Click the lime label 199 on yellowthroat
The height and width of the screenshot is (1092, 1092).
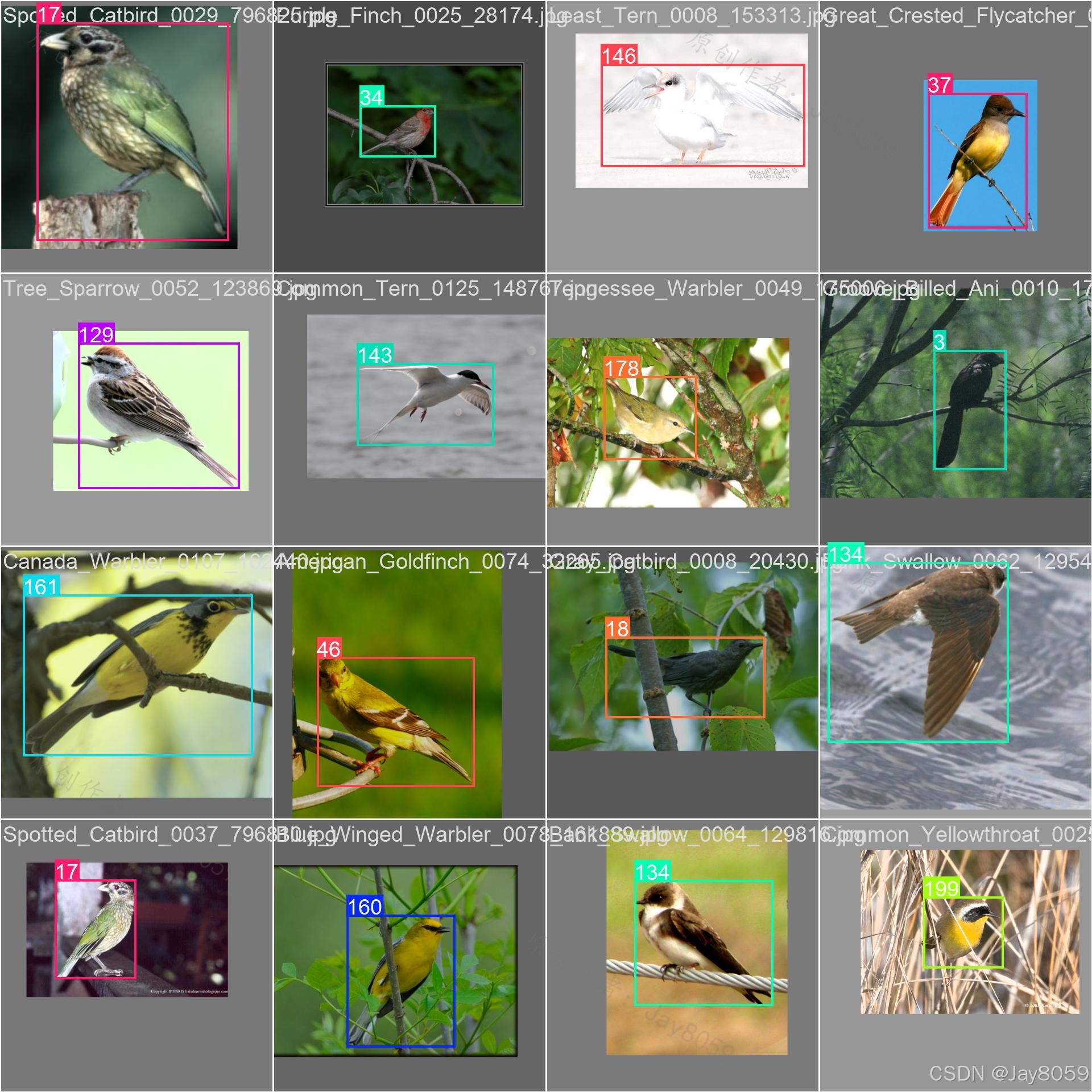click(x=941, y=888)
